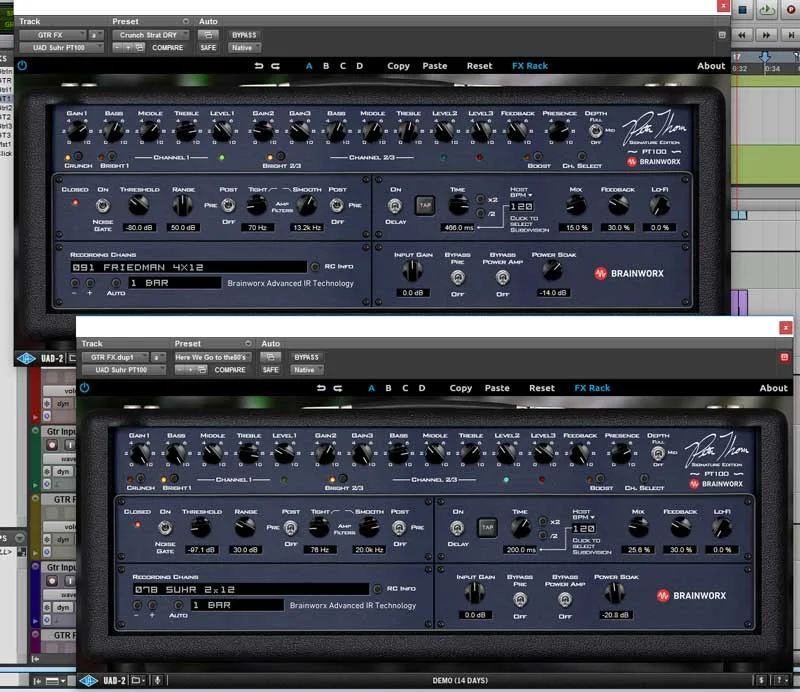
Task: Click Ch. Select button in upper plugin
Action: (x=582, y=156)
